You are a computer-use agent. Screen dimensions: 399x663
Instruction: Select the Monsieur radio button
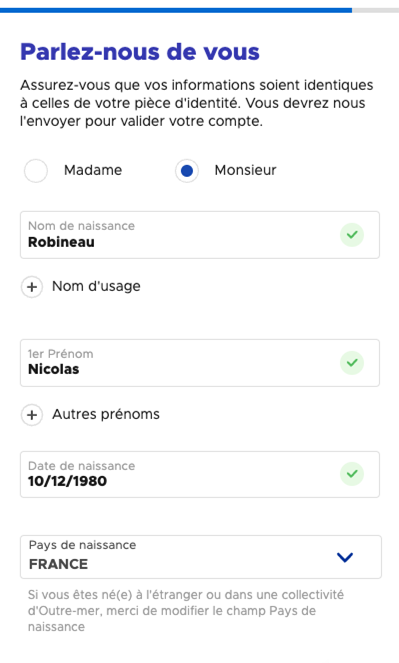click(187, 171)
